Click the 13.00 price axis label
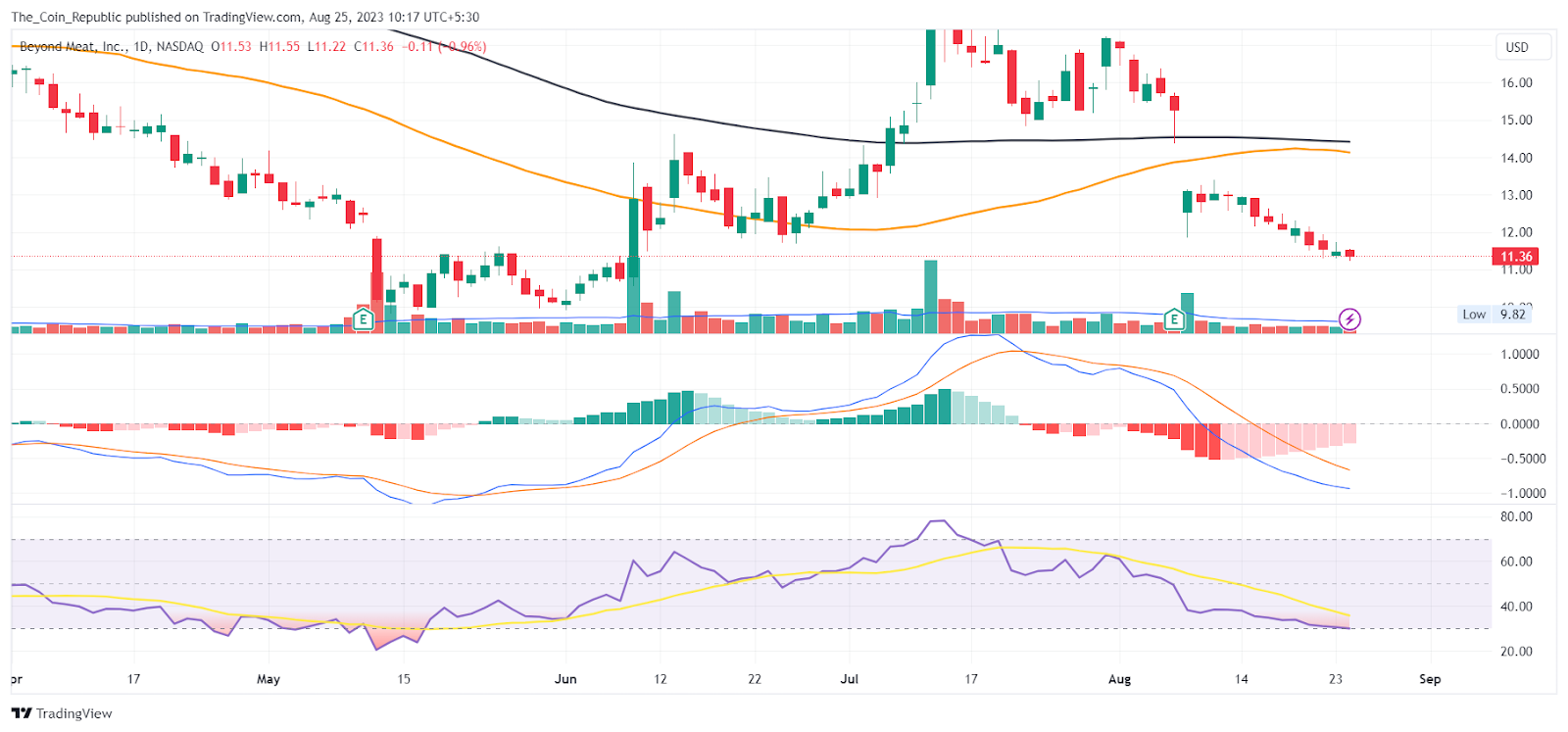This screenshot has height=732, width=1568. pos(1517,195)
